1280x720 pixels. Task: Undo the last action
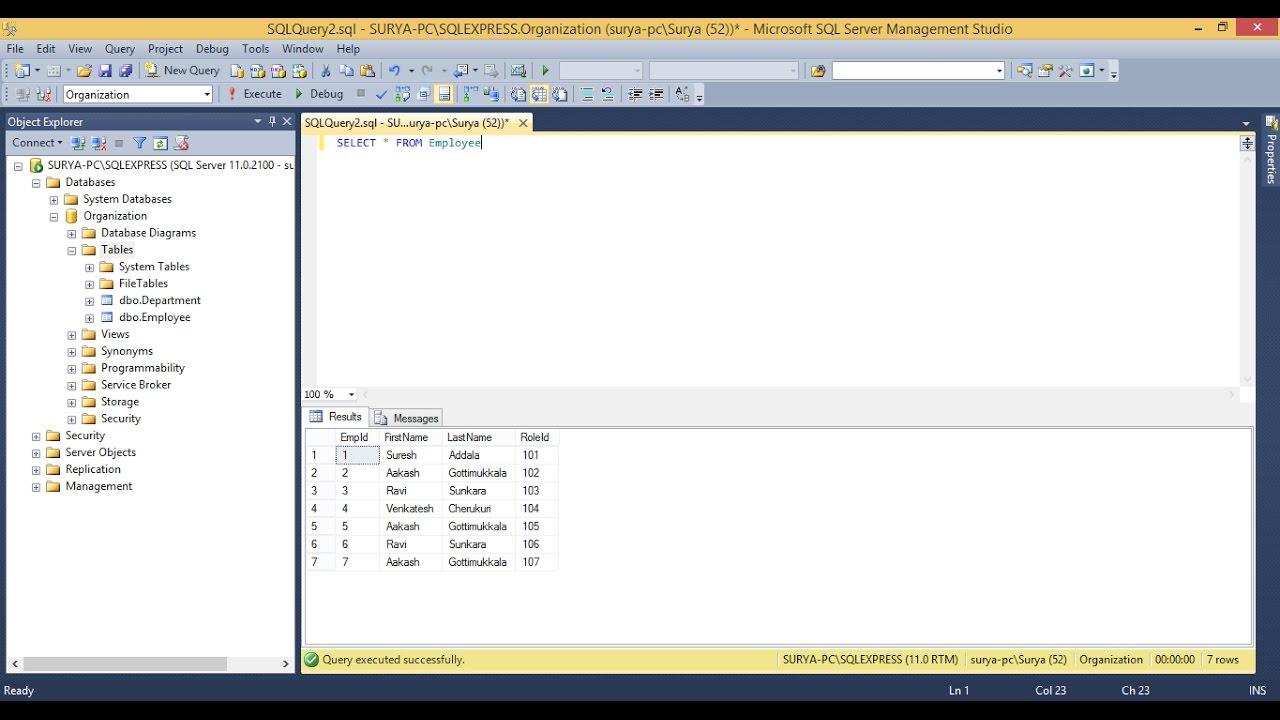pyautogui.click(x=394, y=71)
